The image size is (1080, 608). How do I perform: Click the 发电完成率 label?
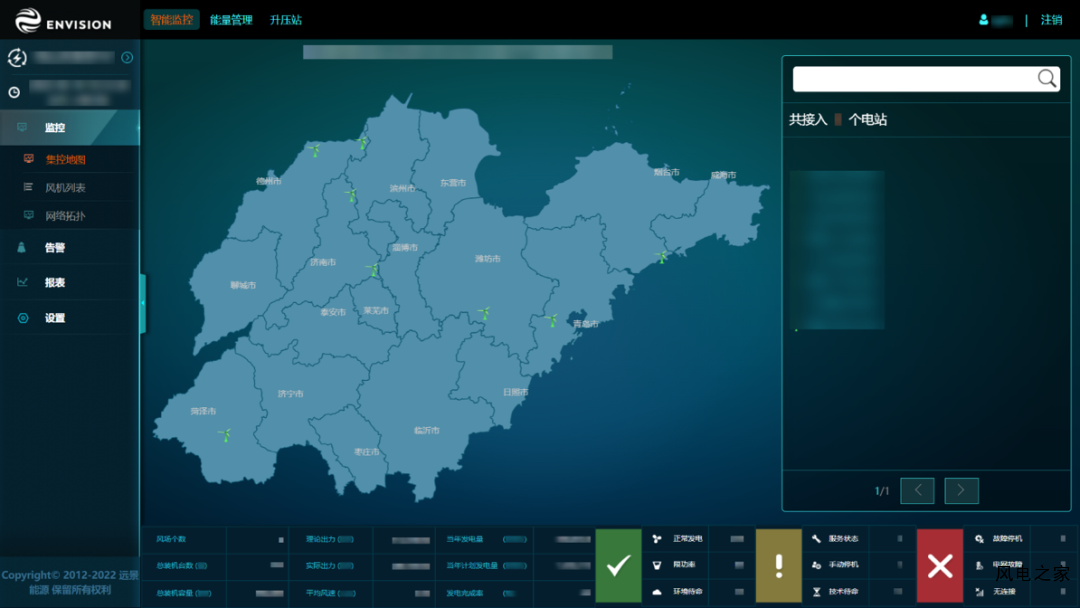pyautogui.click(x=465, y=593)
